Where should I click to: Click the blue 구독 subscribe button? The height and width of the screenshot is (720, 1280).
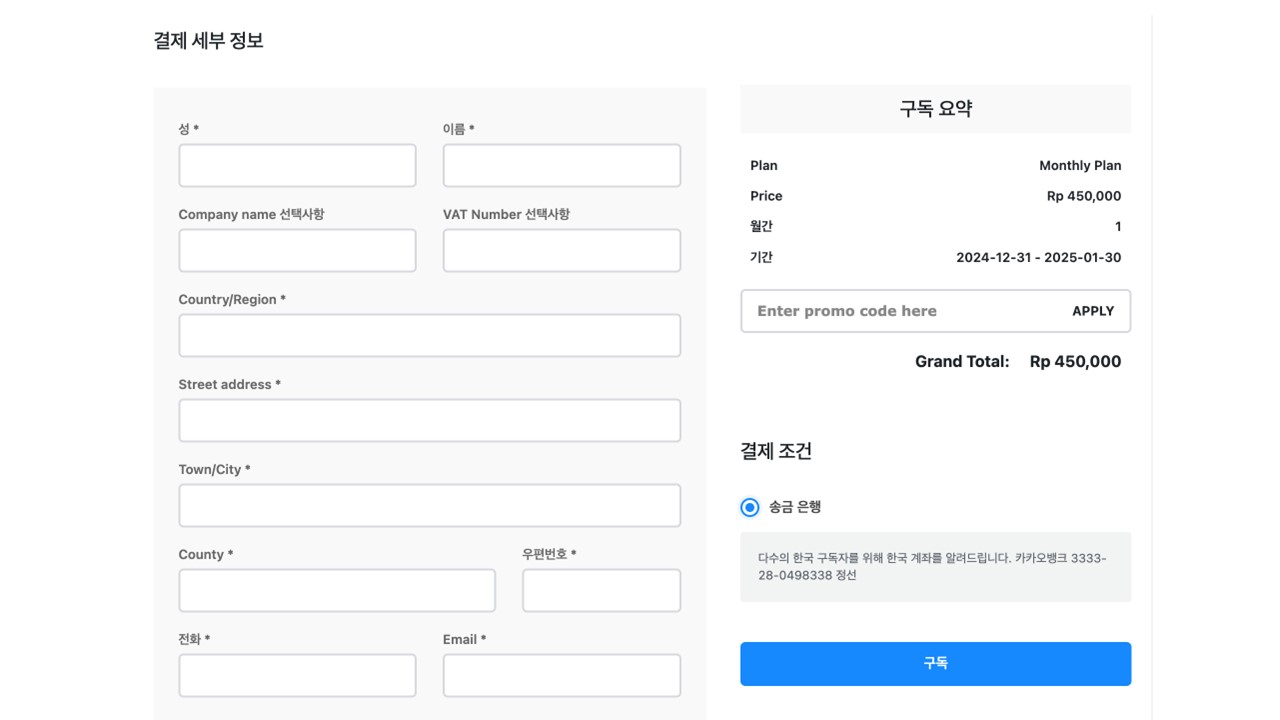pyautogui.click(x=935, y=664)
